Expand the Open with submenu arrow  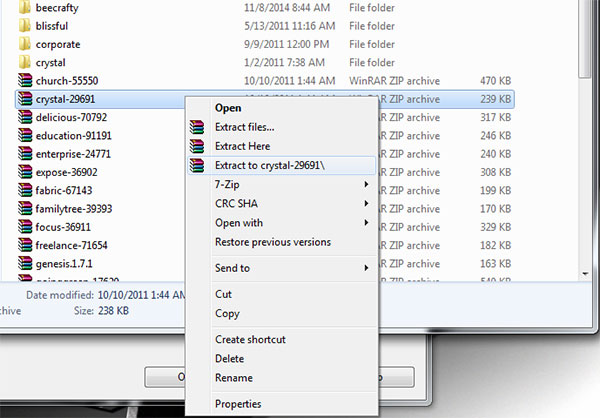pyautogui.click(x=366, y=222)
